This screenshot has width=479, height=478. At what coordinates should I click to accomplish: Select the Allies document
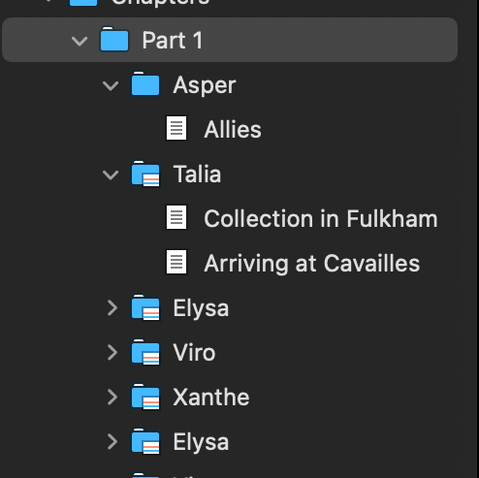click(233, 129)
